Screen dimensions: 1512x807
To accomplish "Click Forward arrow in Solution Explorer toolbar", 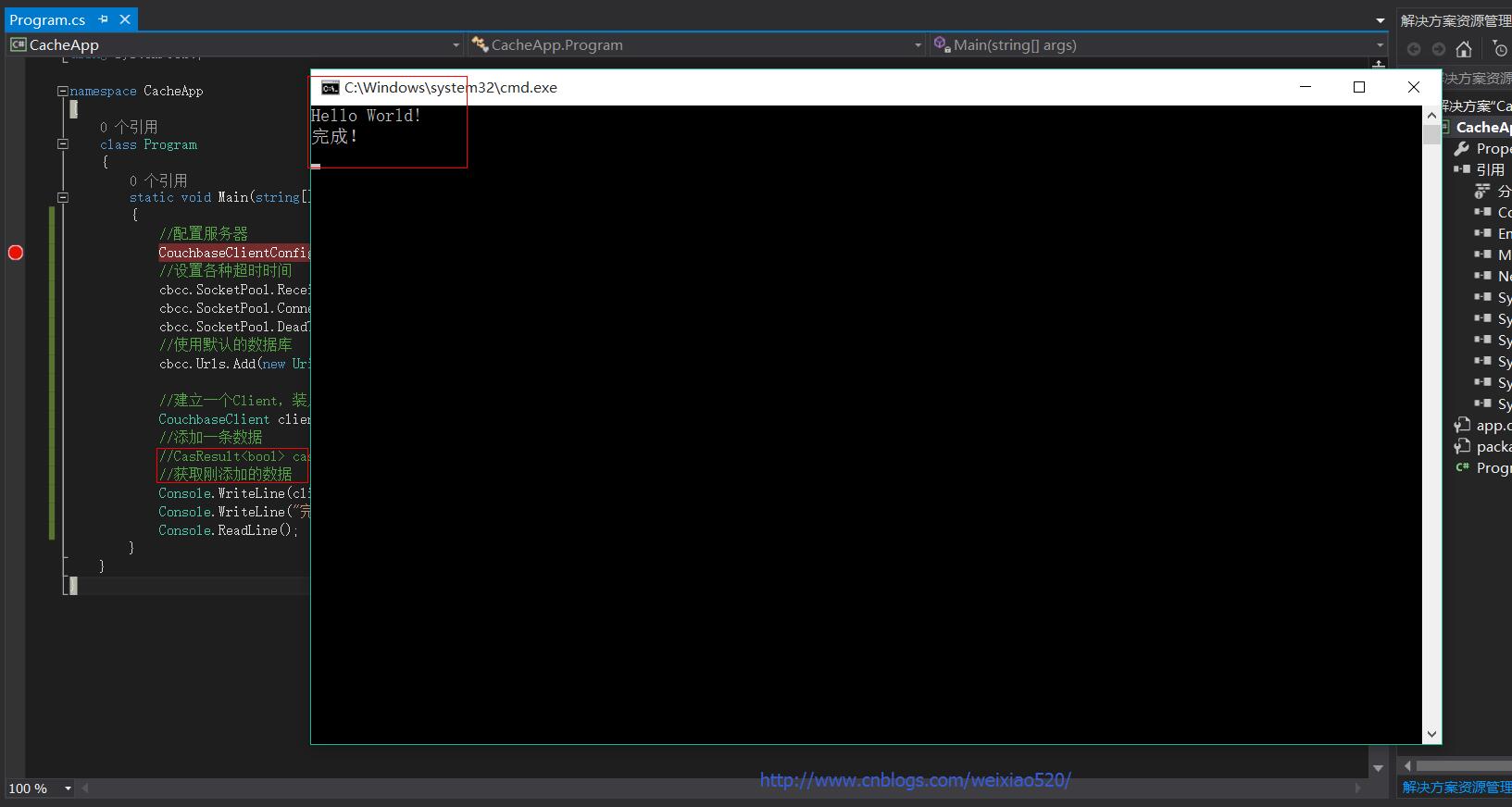I will (1438, 49).
